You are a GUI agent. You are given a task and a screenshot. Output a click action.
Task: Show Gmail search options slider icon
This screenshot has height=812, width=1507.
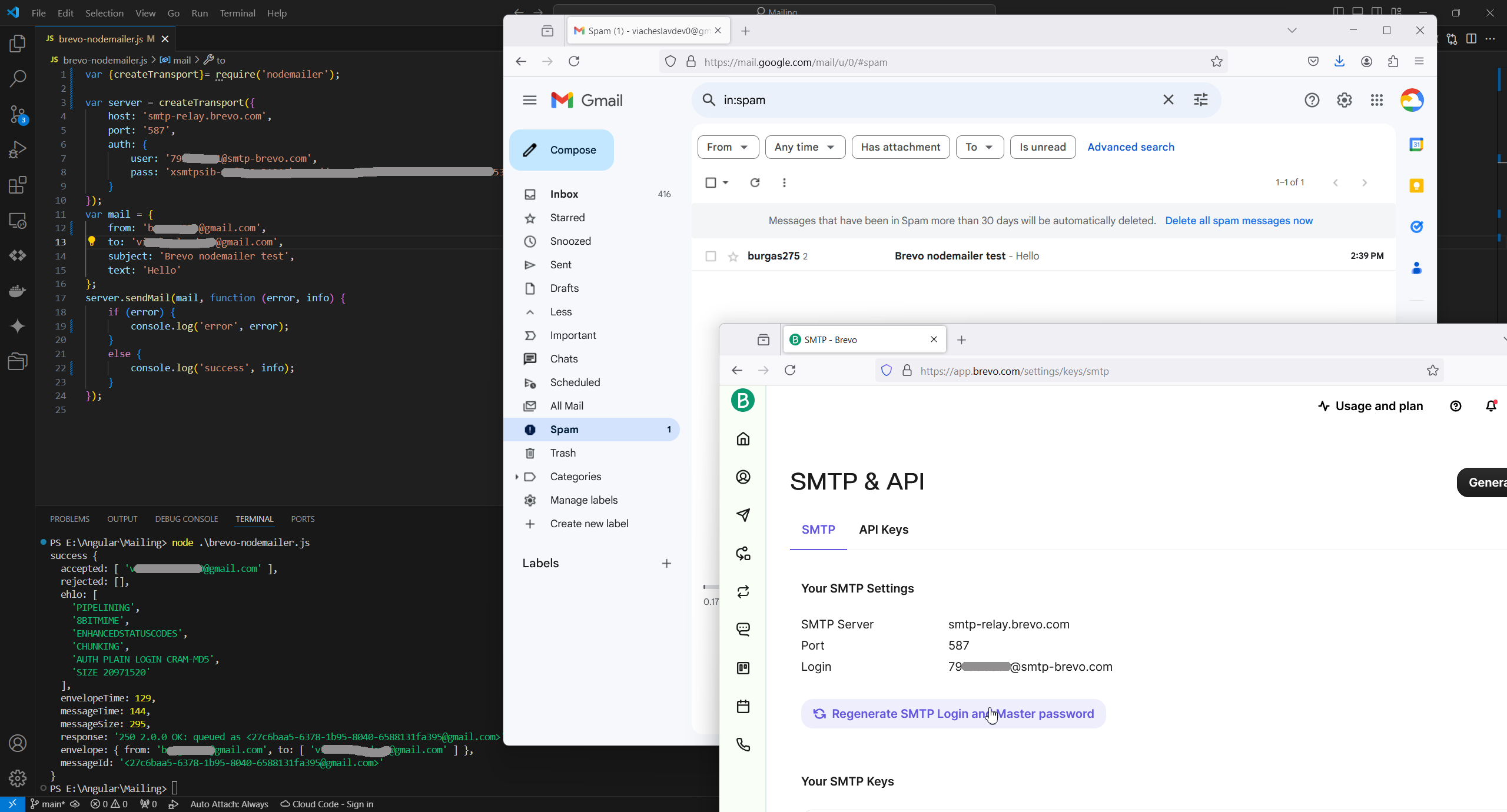pyautogui.click(x=1201, y=100)
